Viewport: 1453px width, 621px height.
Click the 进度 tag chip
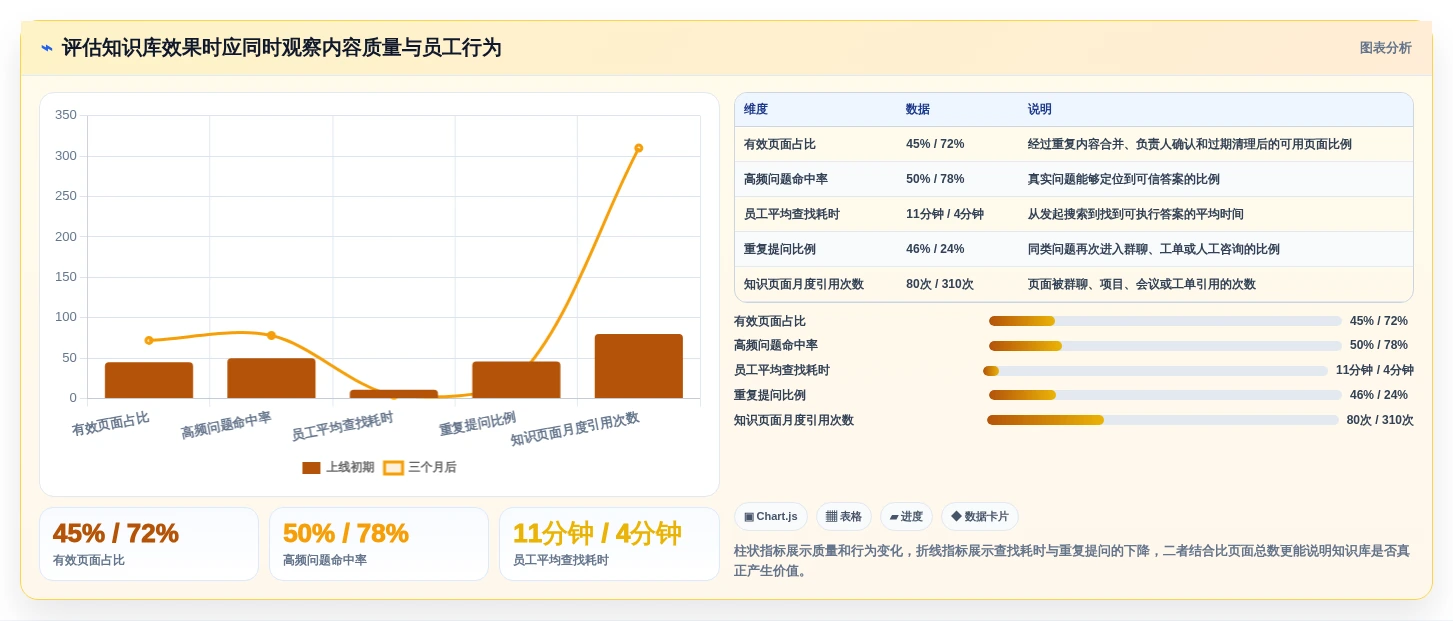906,517
